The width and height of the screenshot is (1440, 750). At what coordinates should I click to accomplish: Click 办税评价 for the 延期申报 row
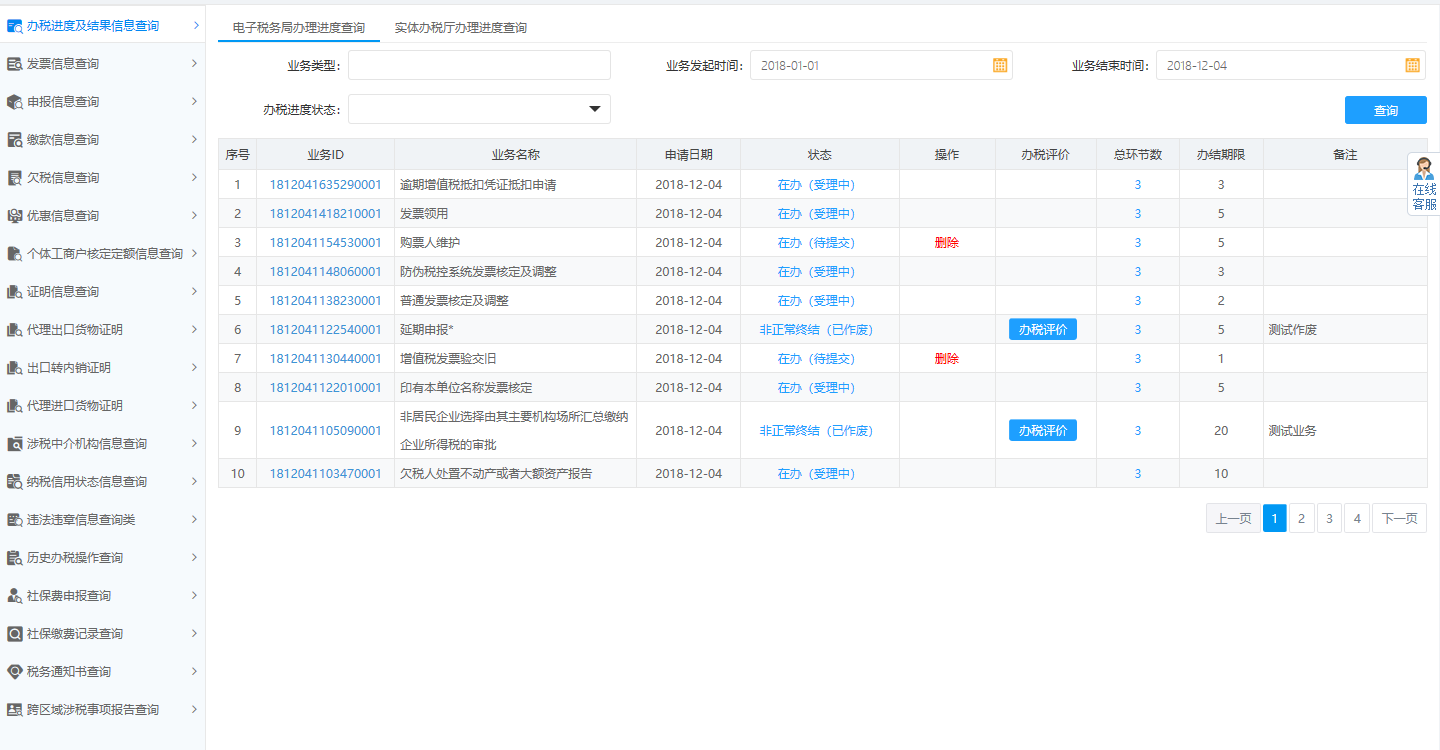pos(1043,329)
